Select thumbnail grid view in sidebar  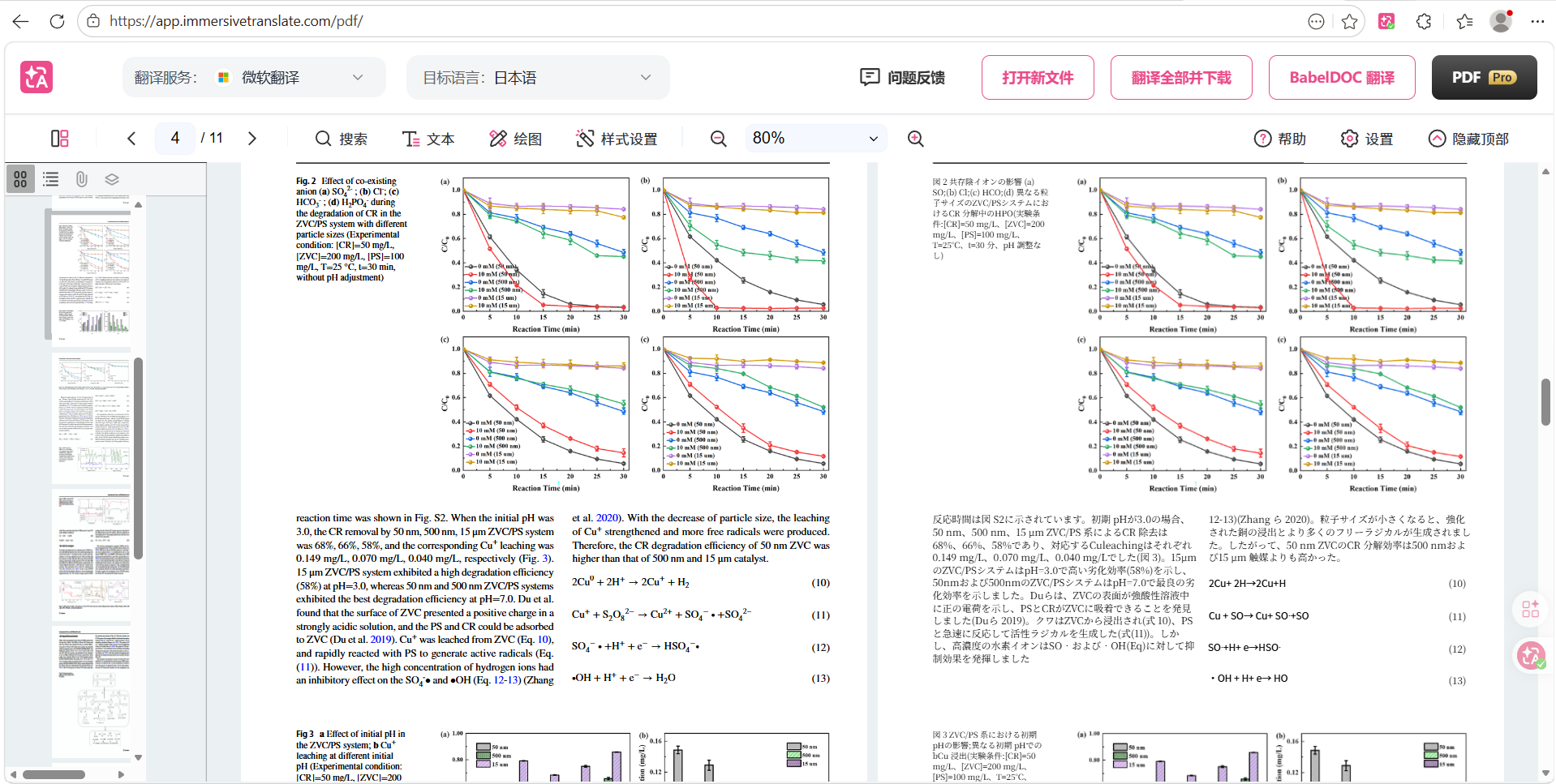[20, 179]
